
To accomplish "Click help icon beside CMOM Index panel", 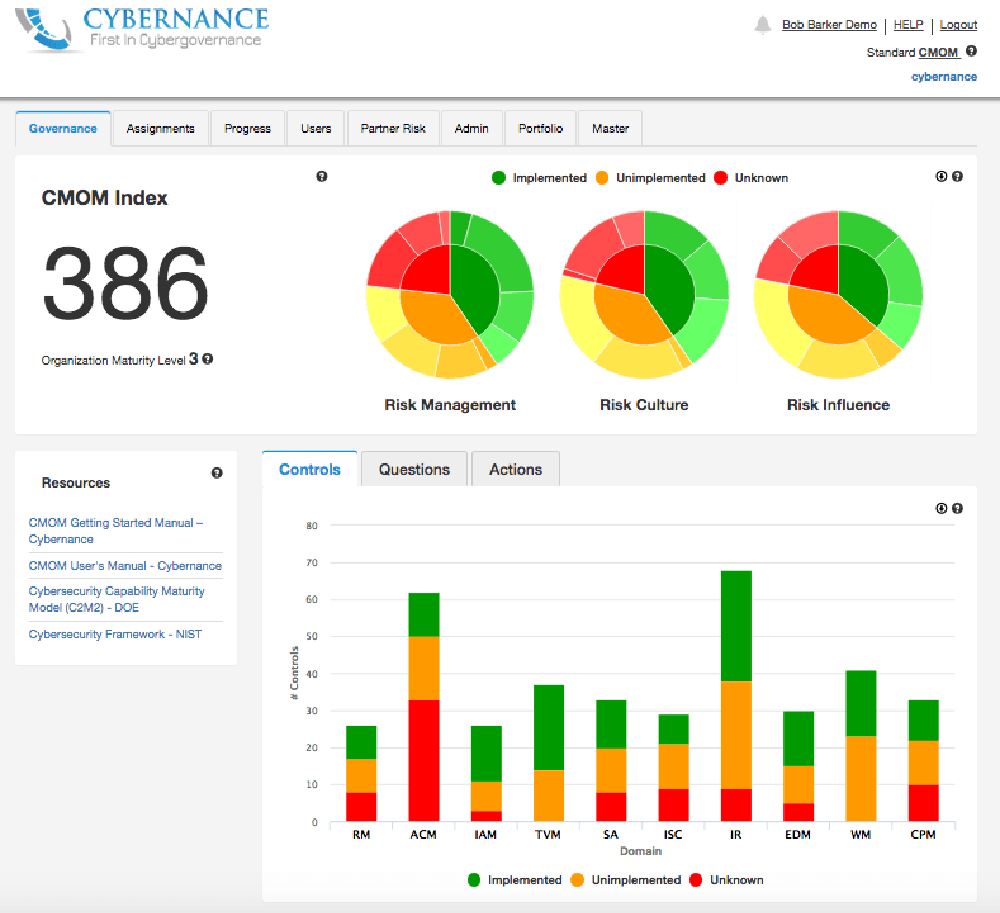I will click(x=321, y=177).
